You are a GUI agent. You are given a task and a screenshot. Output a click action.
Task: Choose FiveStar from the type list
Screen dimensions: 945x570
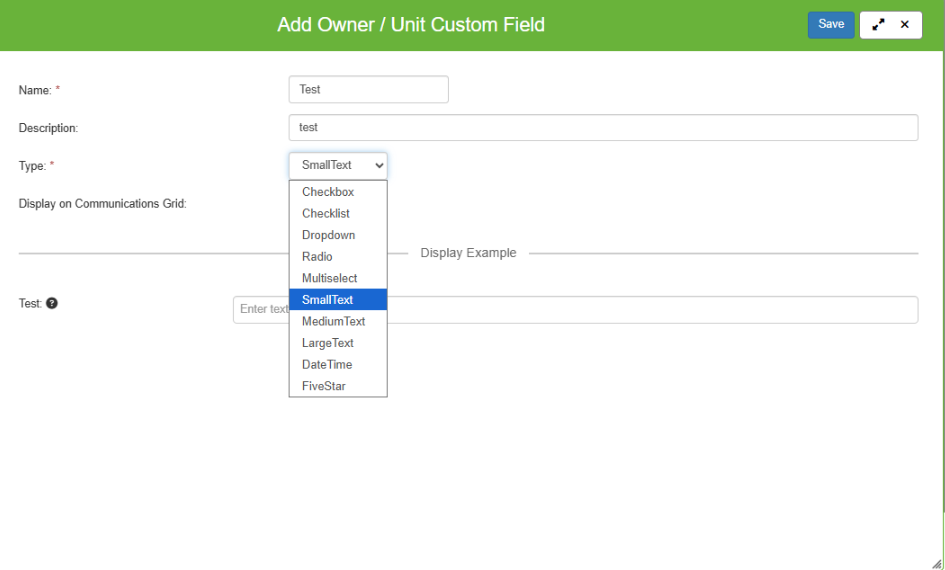point(338,386)
